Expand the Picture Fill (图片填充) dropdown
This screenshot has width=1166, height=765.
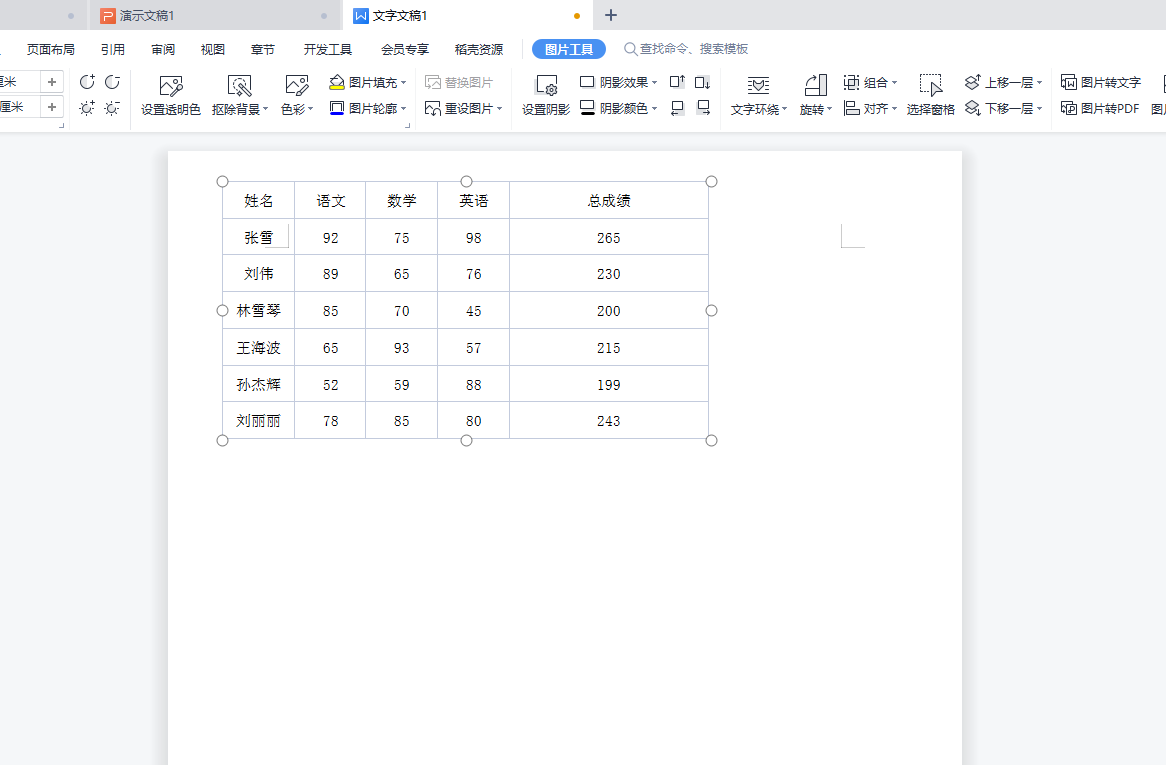pyautogui.click(x=403, y=83)
